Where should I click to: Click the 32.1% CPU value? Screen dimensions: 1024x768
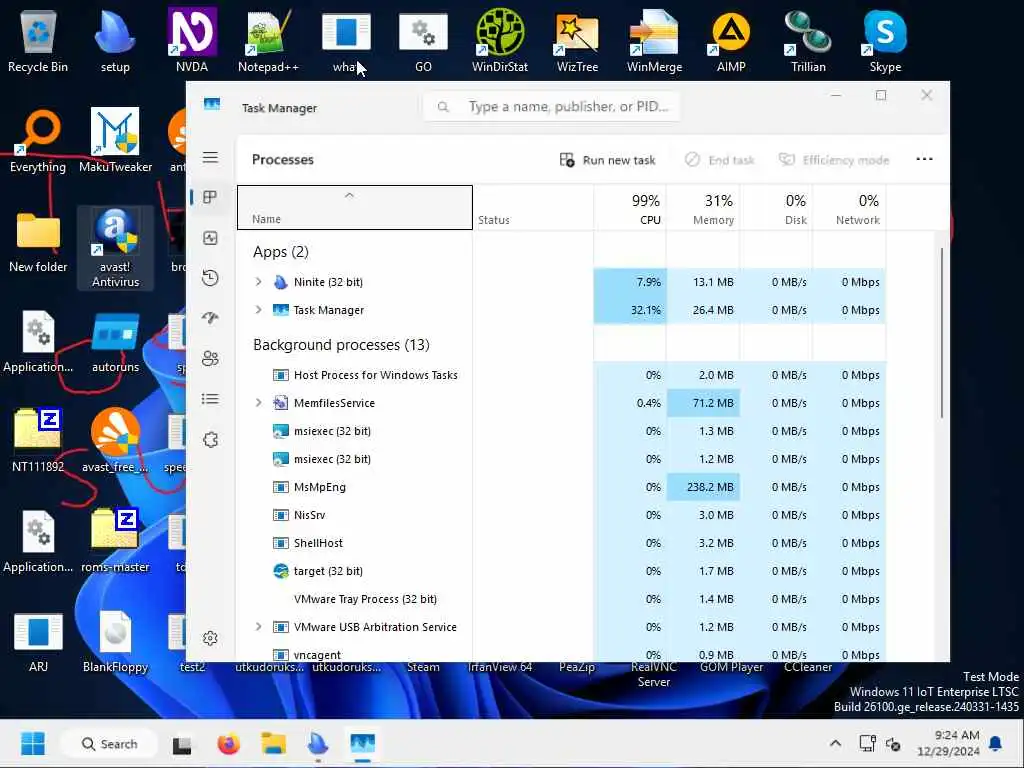point(630,310)
